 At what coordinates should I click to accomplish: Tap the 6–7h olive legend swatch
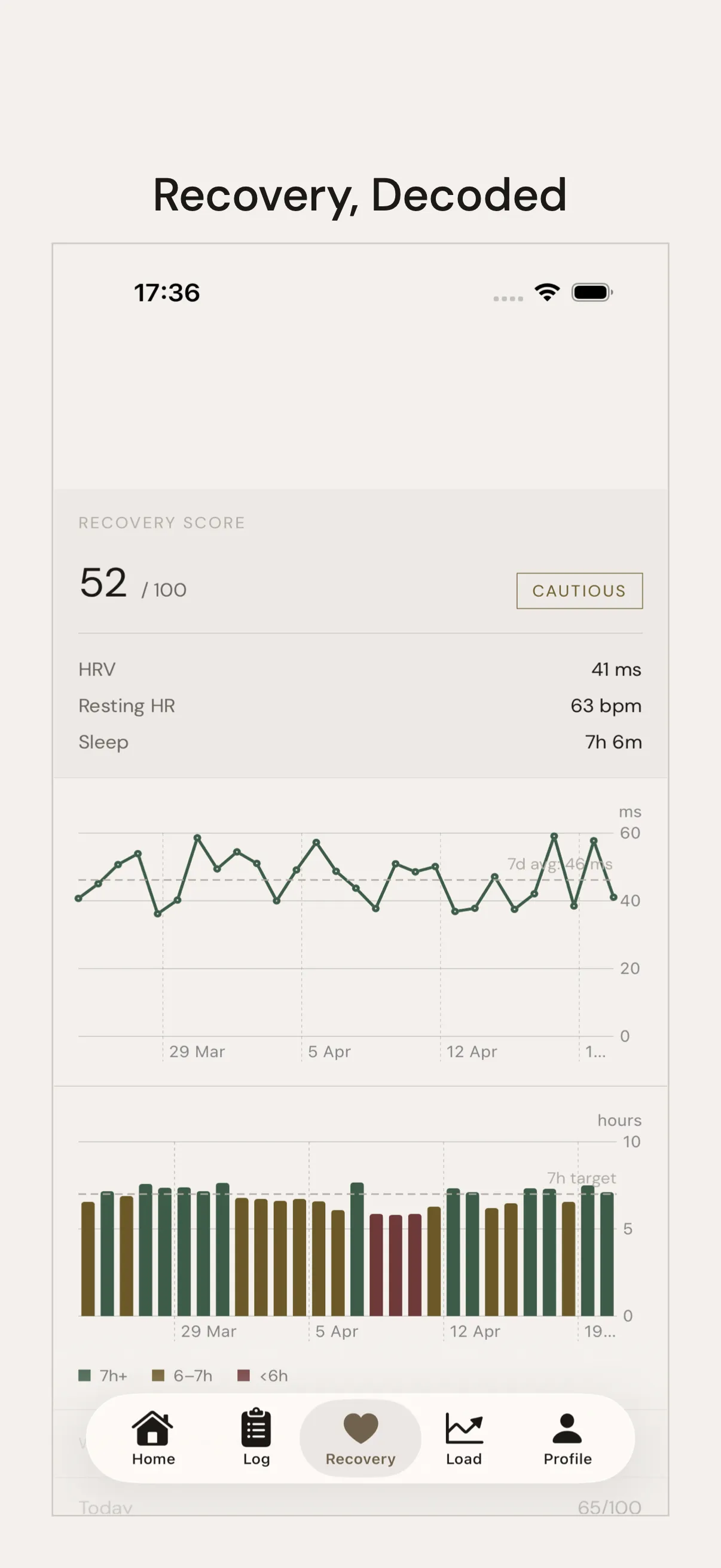tap(158, 1375)
